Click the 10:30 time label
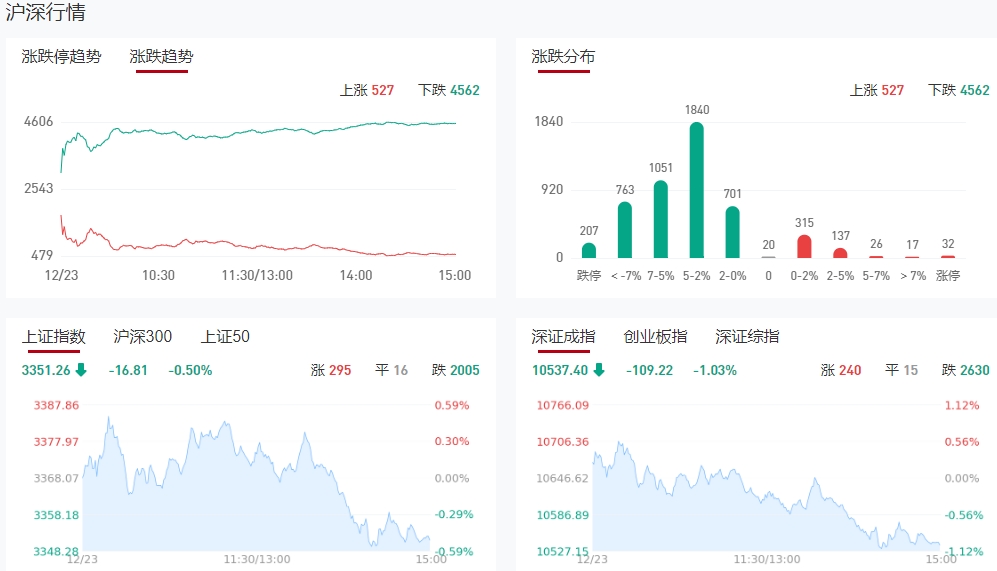This screenshot has width=997, height=571. click(158, 275)
